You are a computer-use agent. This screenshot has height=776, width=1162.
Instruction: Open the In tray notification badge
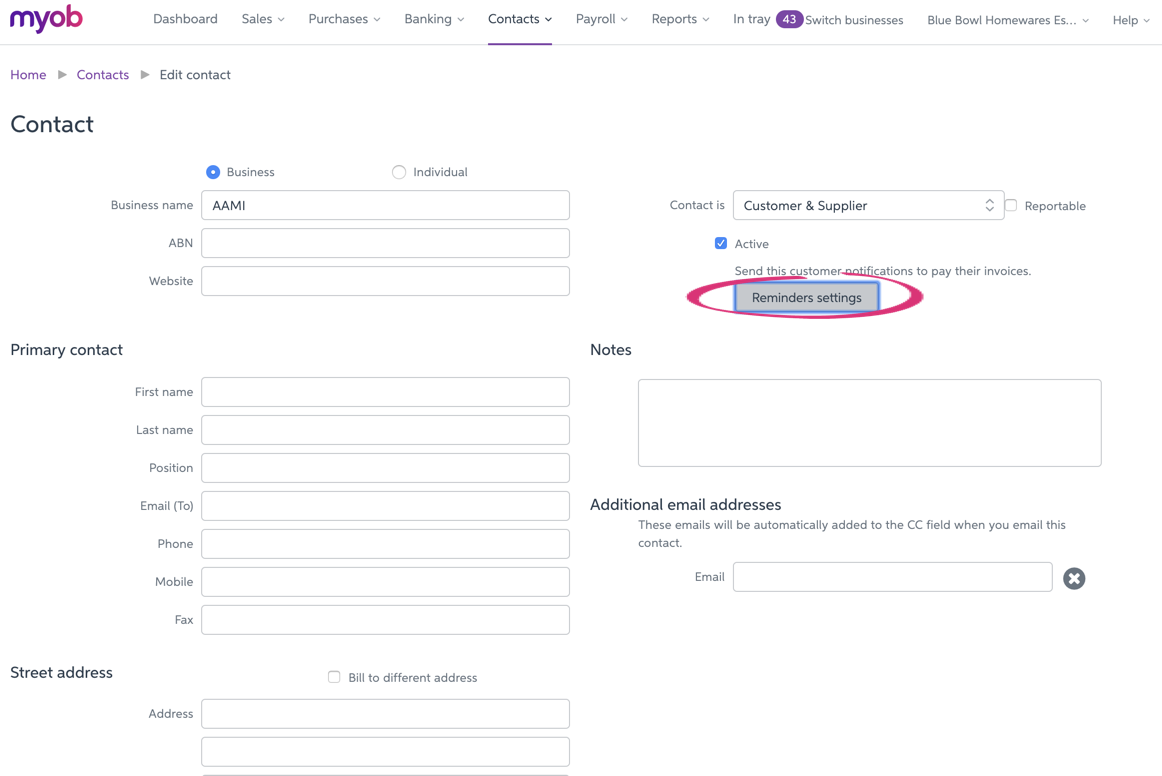click(789, 19)
